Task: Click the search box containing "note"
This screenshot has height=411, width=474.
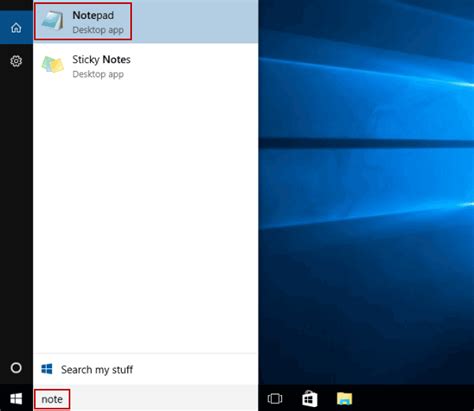Action: (146, 399)
